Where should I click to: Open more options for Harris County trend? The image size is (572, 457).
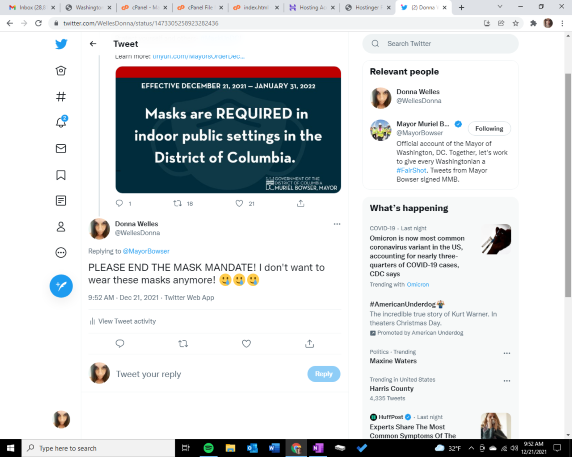click(x=507, y=381)
